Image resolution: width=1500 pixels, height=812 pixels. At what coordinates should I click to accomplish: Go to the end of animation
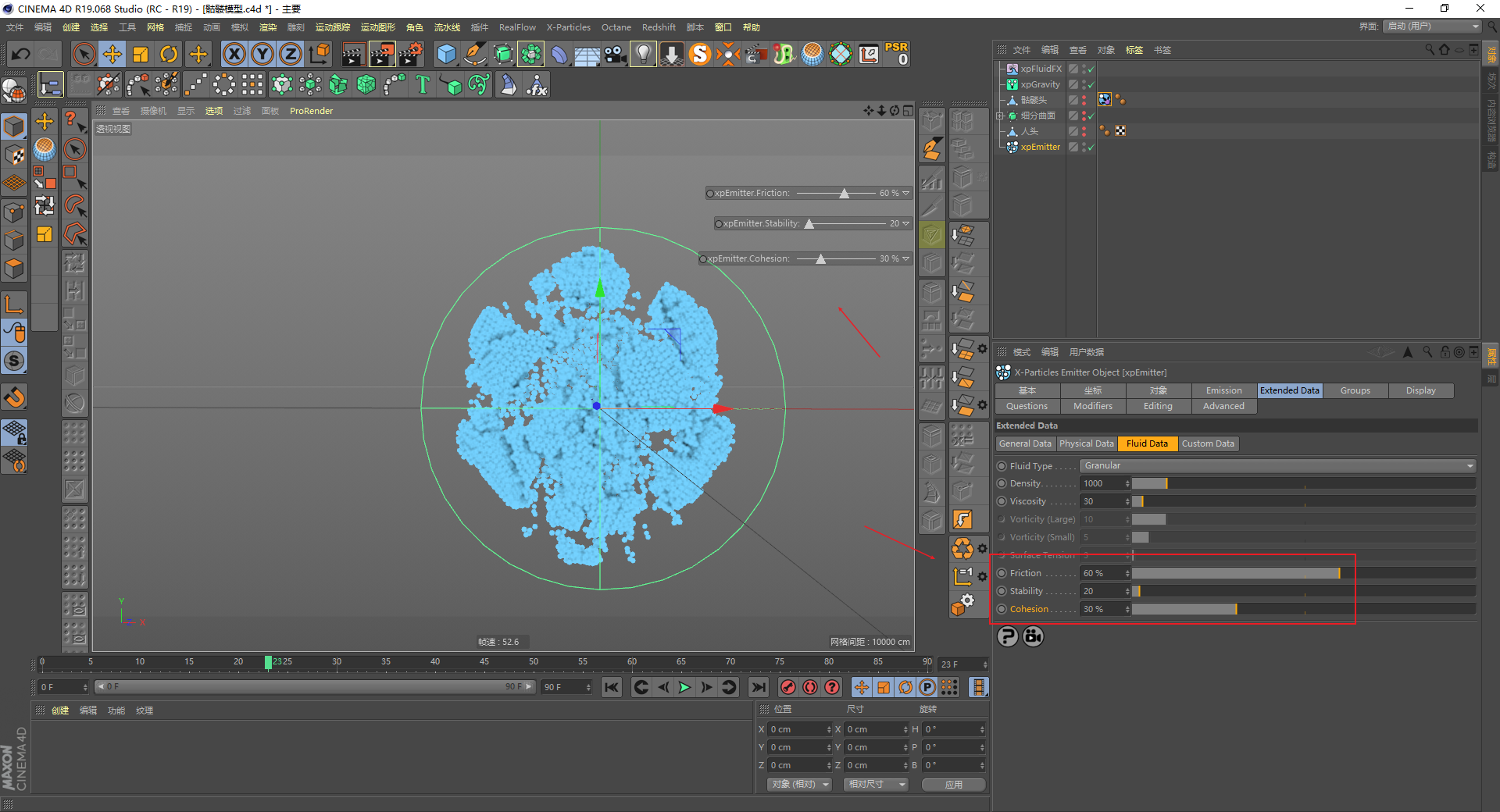[x=758, y=687]
